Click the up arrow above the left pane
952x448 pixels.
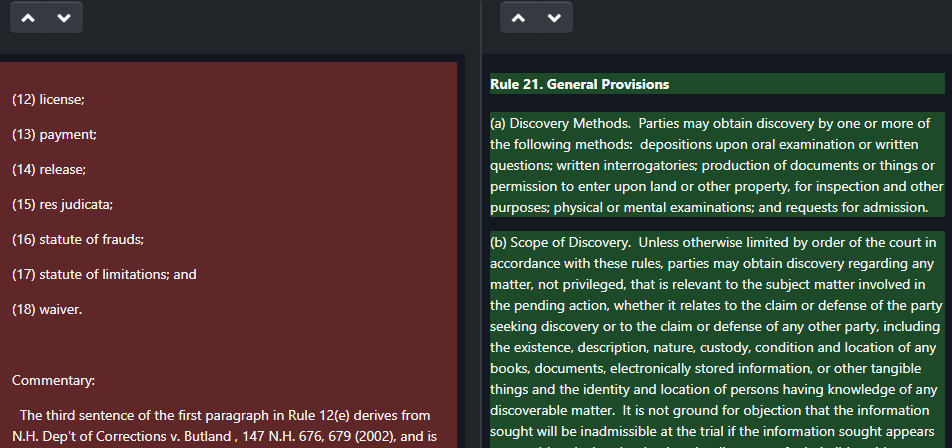(x=27, y=18)
